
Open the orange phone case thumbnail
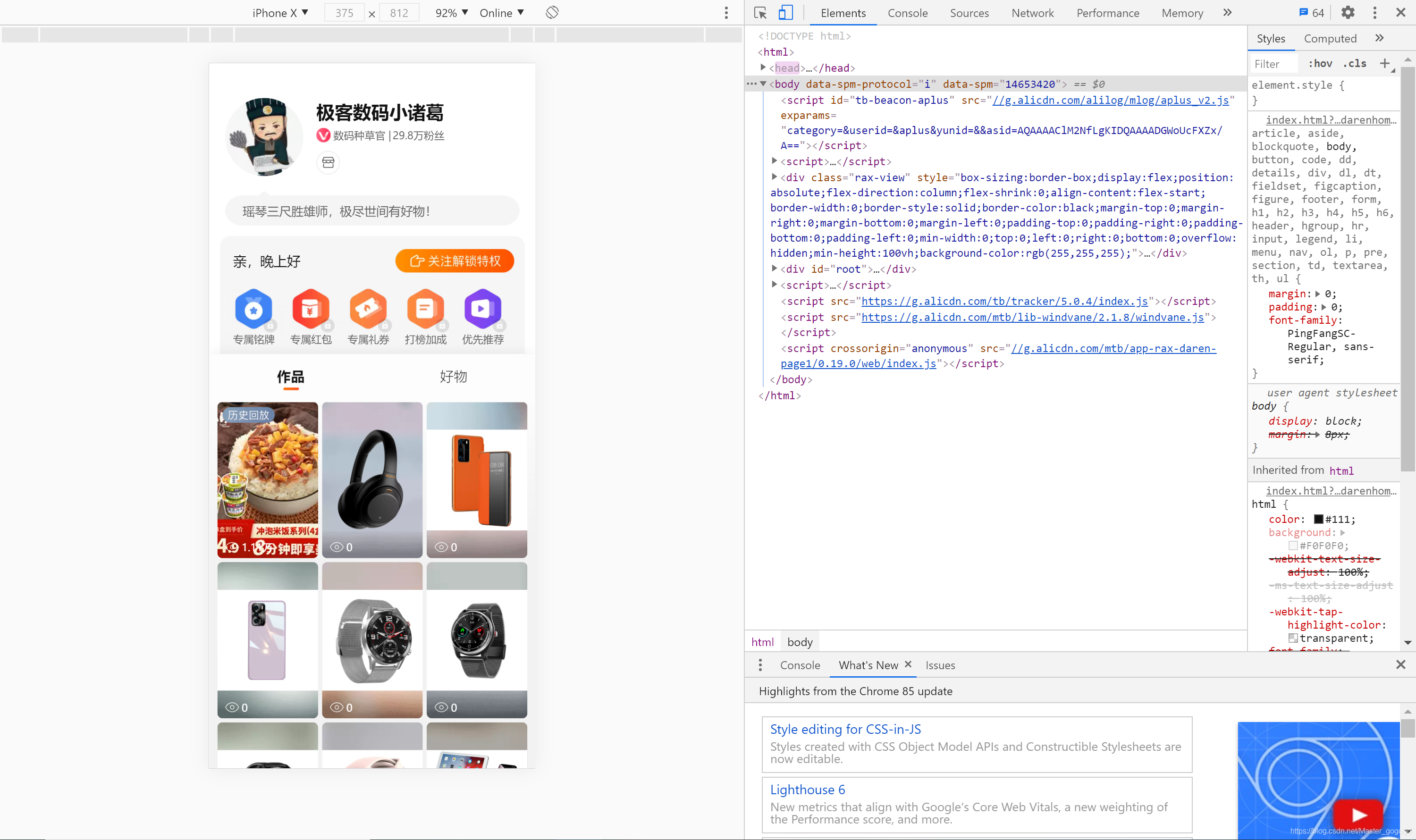pyautogui.click(x=477, y=480)
